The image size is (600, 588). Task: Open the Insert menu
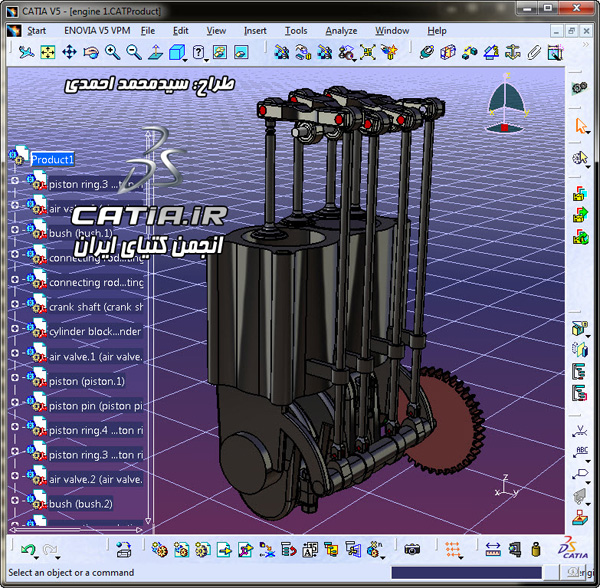point(255,31)
